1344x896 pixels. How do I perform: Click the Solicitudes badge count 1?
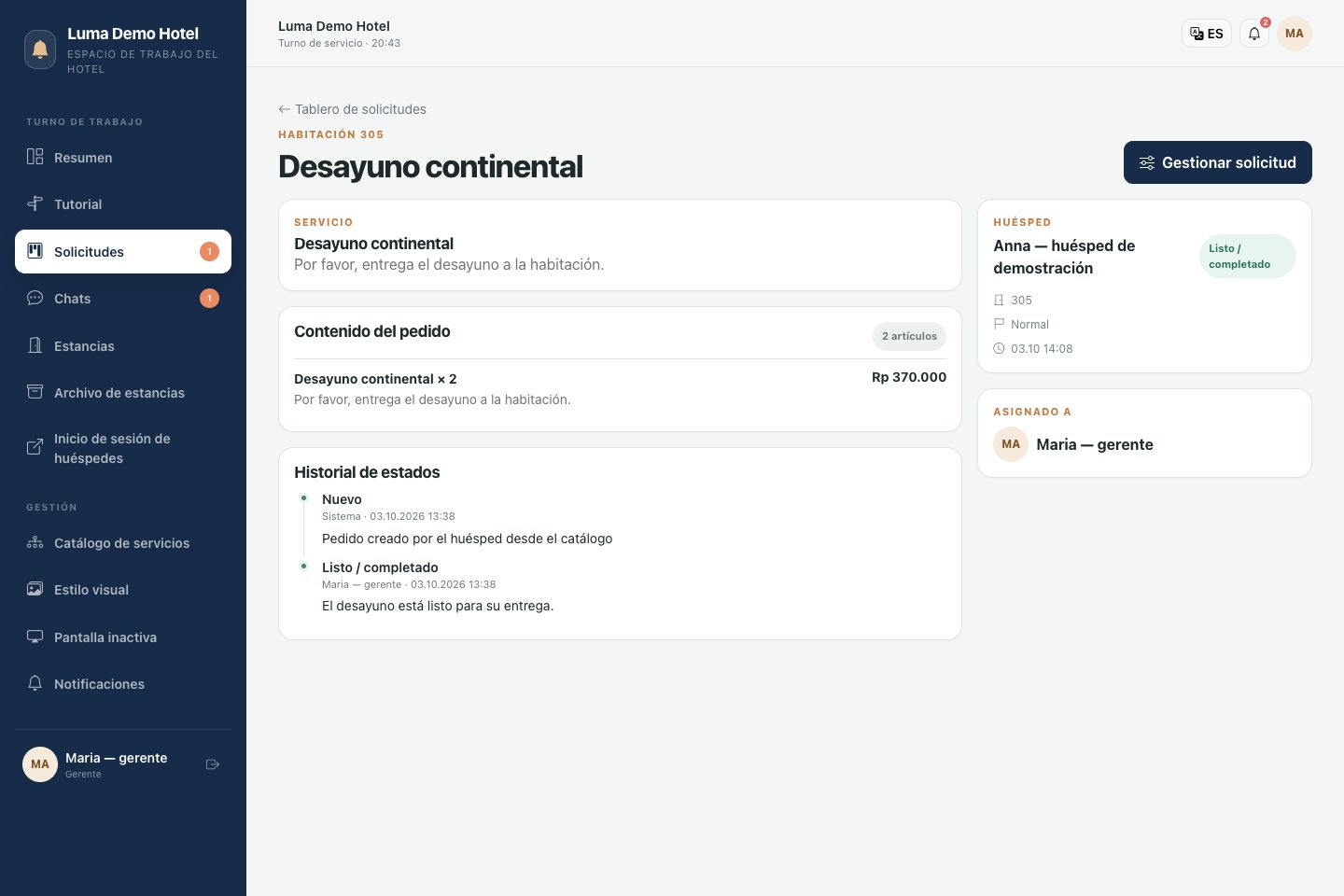[x=209, y=251]
